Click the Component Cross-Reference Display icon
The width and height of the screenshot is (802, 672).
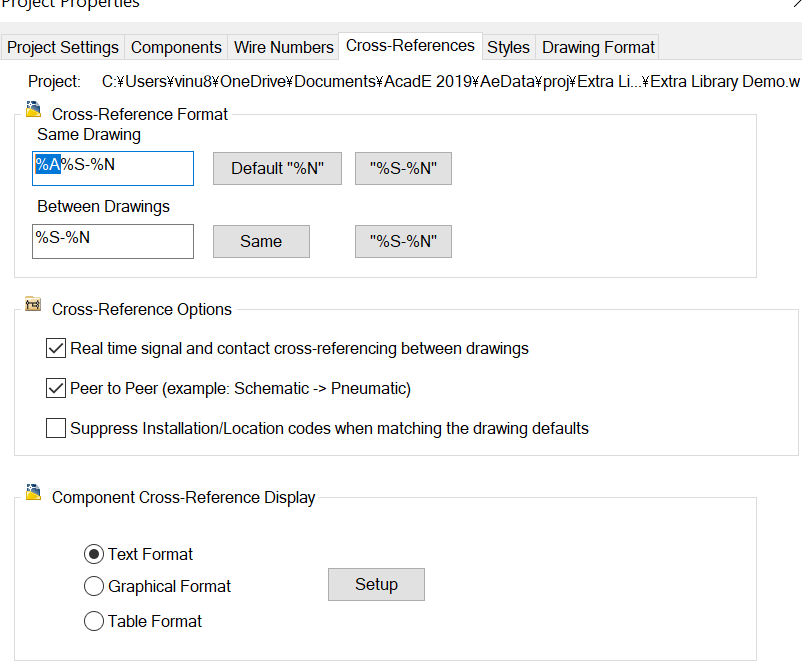click(x=33, y=492)
